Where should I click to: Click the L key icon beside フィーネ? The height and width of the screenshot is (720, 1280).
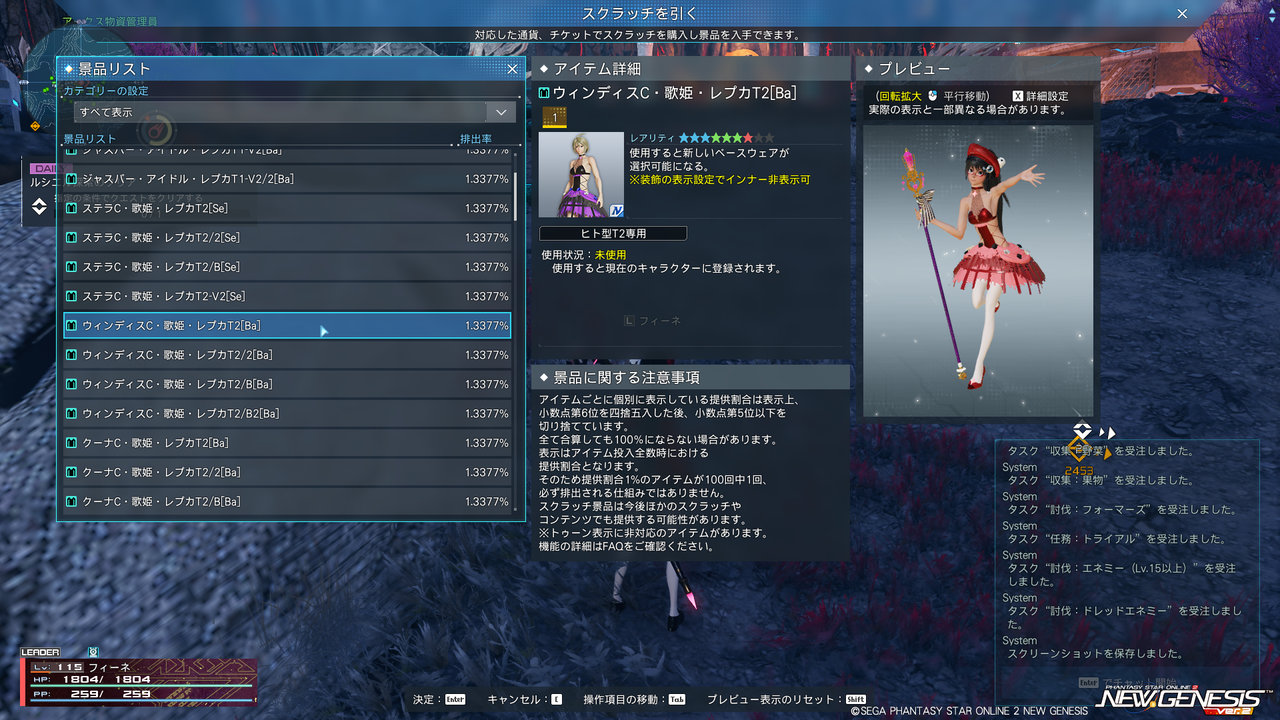629,321
